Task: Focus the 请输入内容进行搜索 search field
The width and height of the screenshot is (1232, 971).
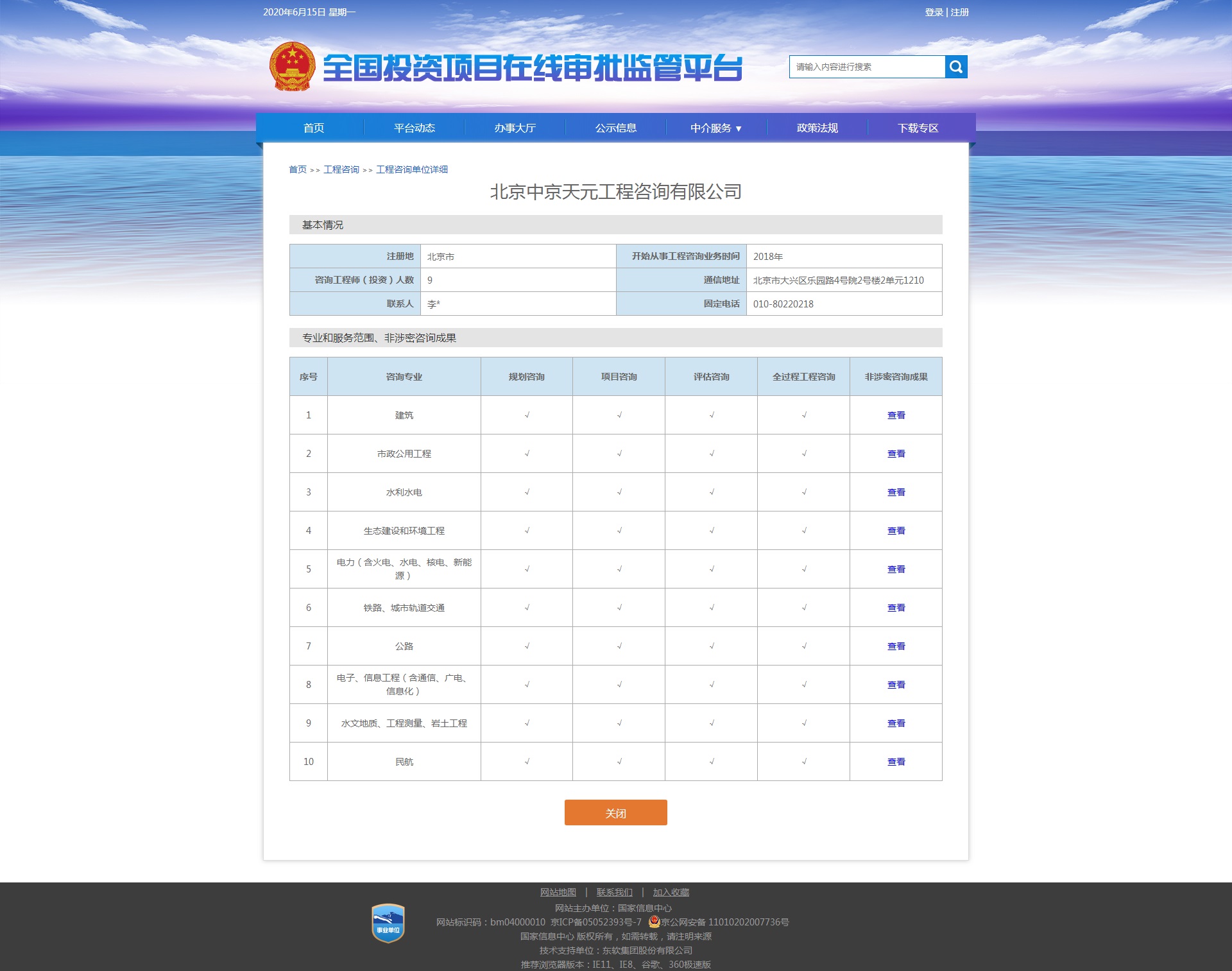Action: 866,67
